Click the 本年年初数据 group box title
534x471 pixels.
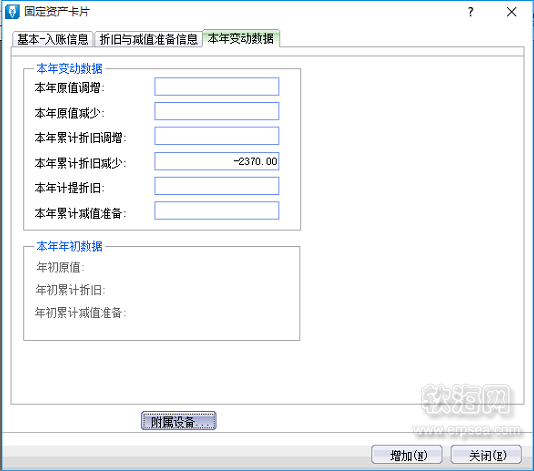[69, 246]
